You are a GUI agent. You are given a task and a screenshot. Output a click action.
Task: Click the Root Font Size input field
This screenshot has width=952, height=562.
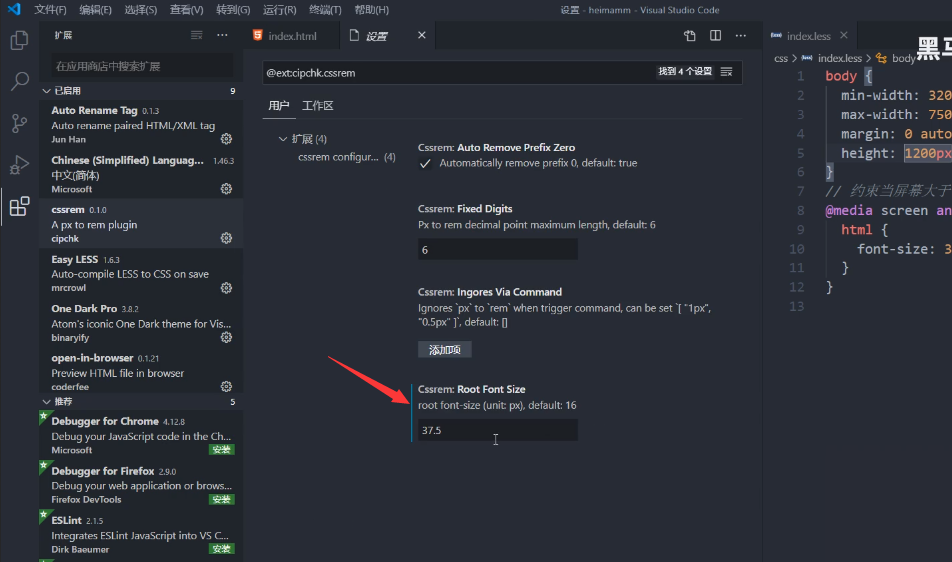[498, 430]
